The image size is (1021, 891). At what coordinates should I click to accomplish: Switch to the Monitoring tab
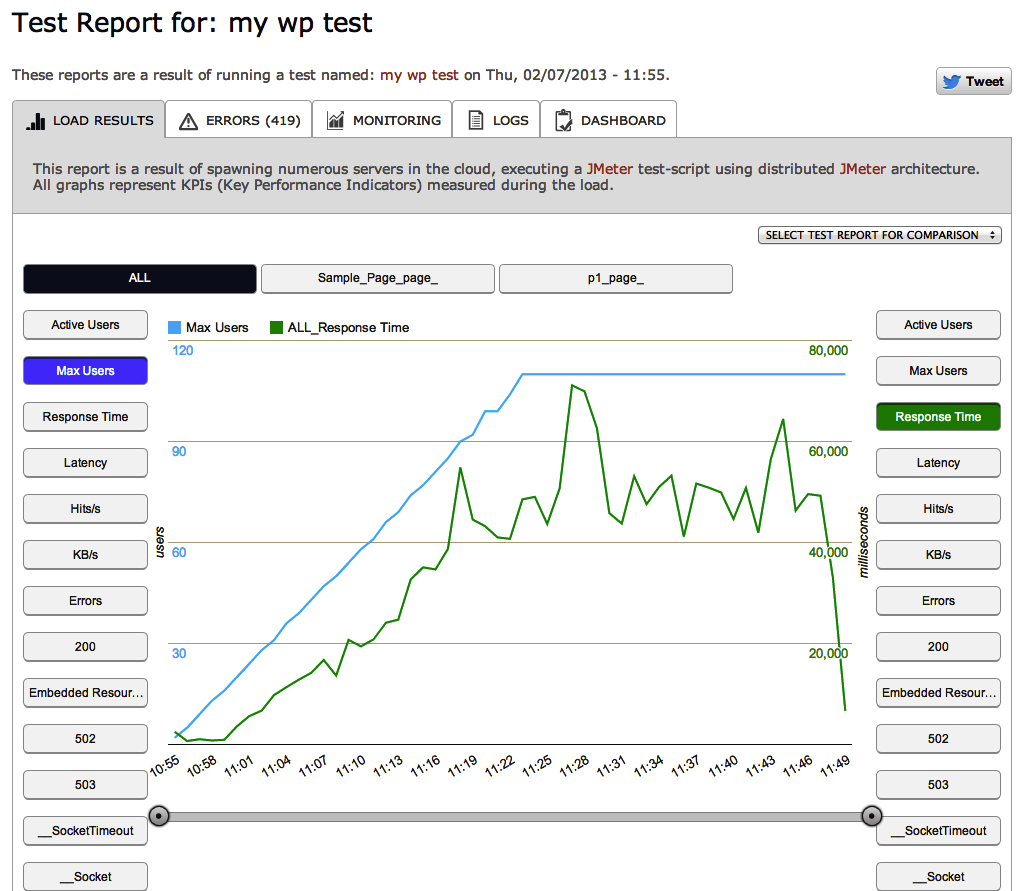click(382, 120)
